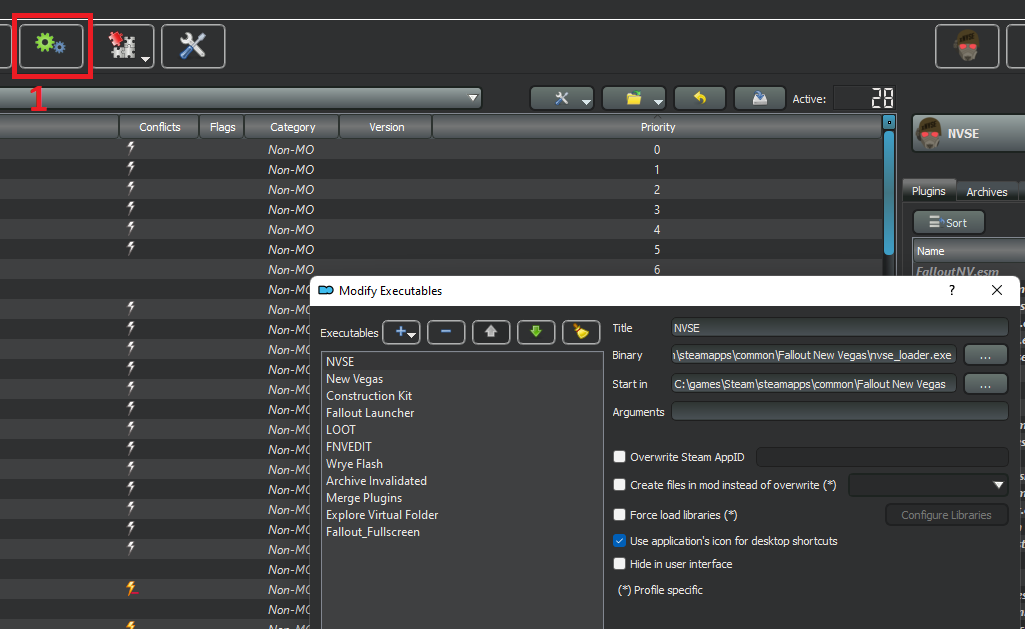Image resolution: width=1025 pixels, height=629 pixels.
Task: Select Wrye Flash executable
Action: pos(462,464)
